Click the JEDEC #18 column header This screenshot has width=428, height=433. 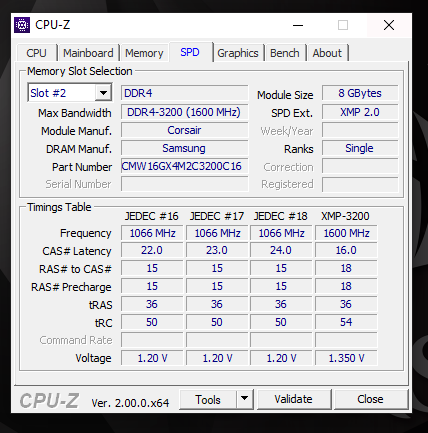click(x=281, y=216)
